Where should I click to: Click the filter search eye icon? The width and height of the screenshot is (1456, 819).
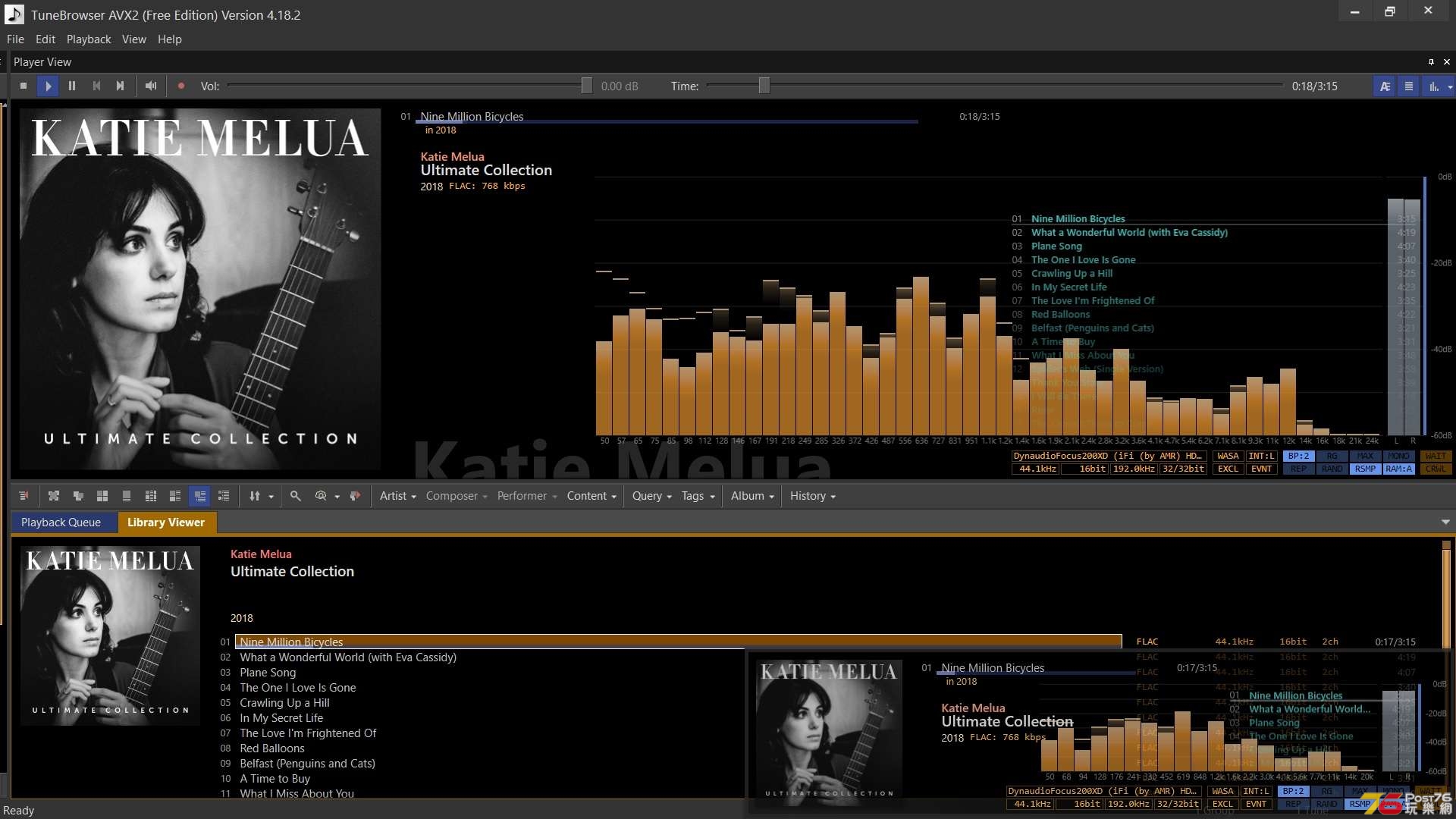pos(321,496)
